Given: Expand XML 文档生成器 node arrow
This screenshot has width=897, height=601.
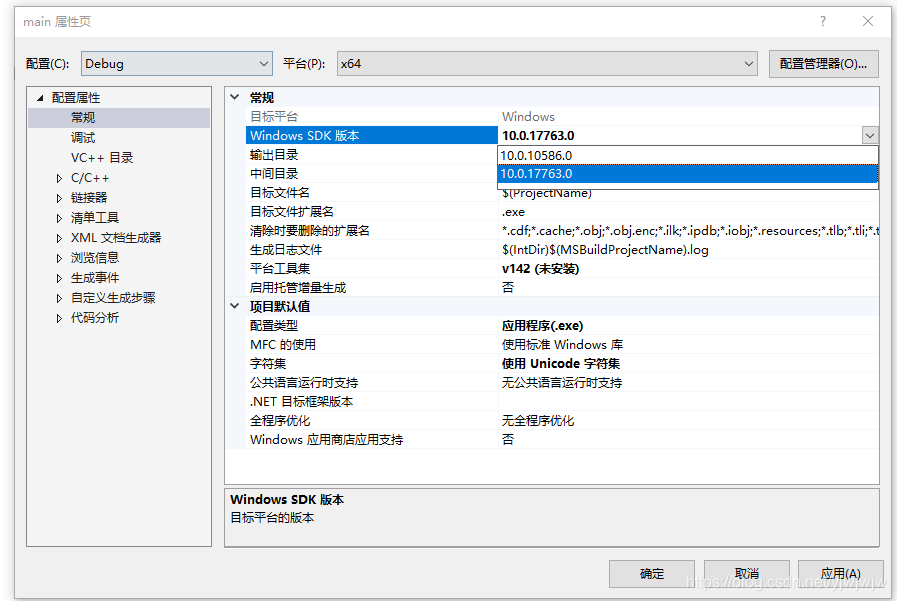Looking at the screenshot, I should 59,238.
